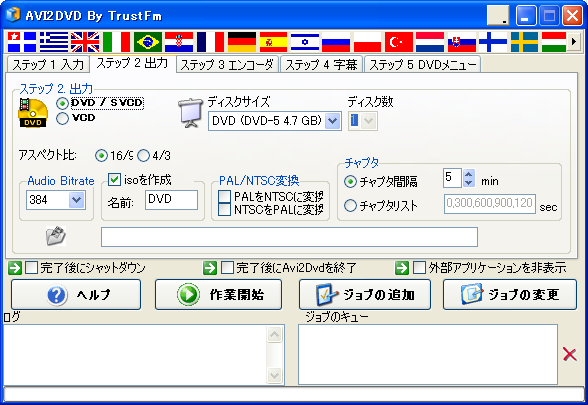The height and width of the screenshot is (405, 588).
Task: Click green arrow beside 外部アプリケーションを非表示
Action: (402, 268)
